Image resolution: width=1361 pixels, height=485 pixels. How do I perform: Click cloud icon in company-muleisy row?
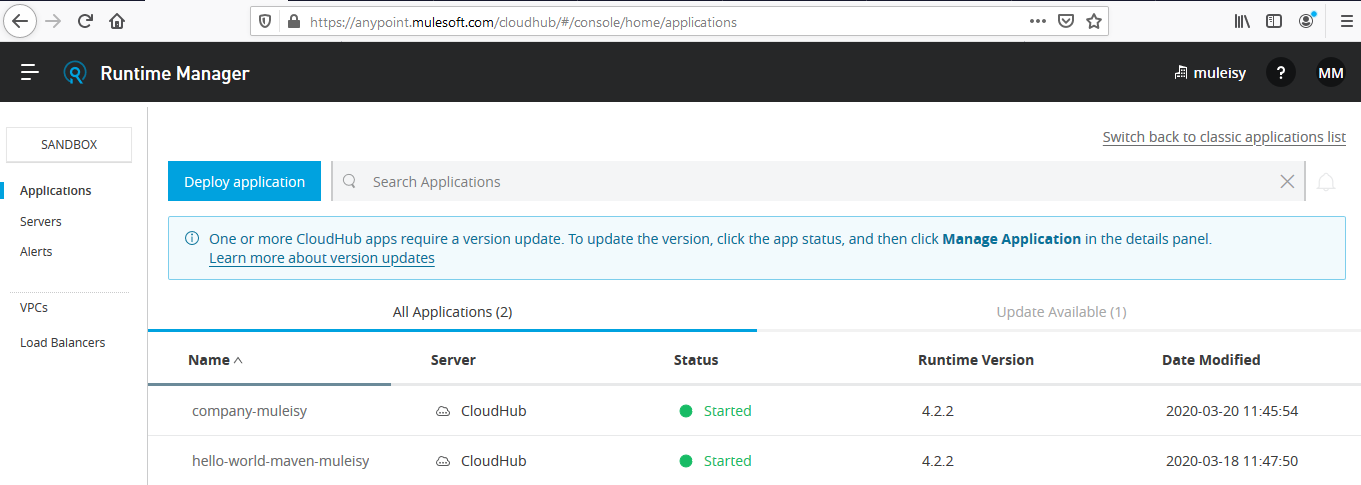click(x=442, y=411)
